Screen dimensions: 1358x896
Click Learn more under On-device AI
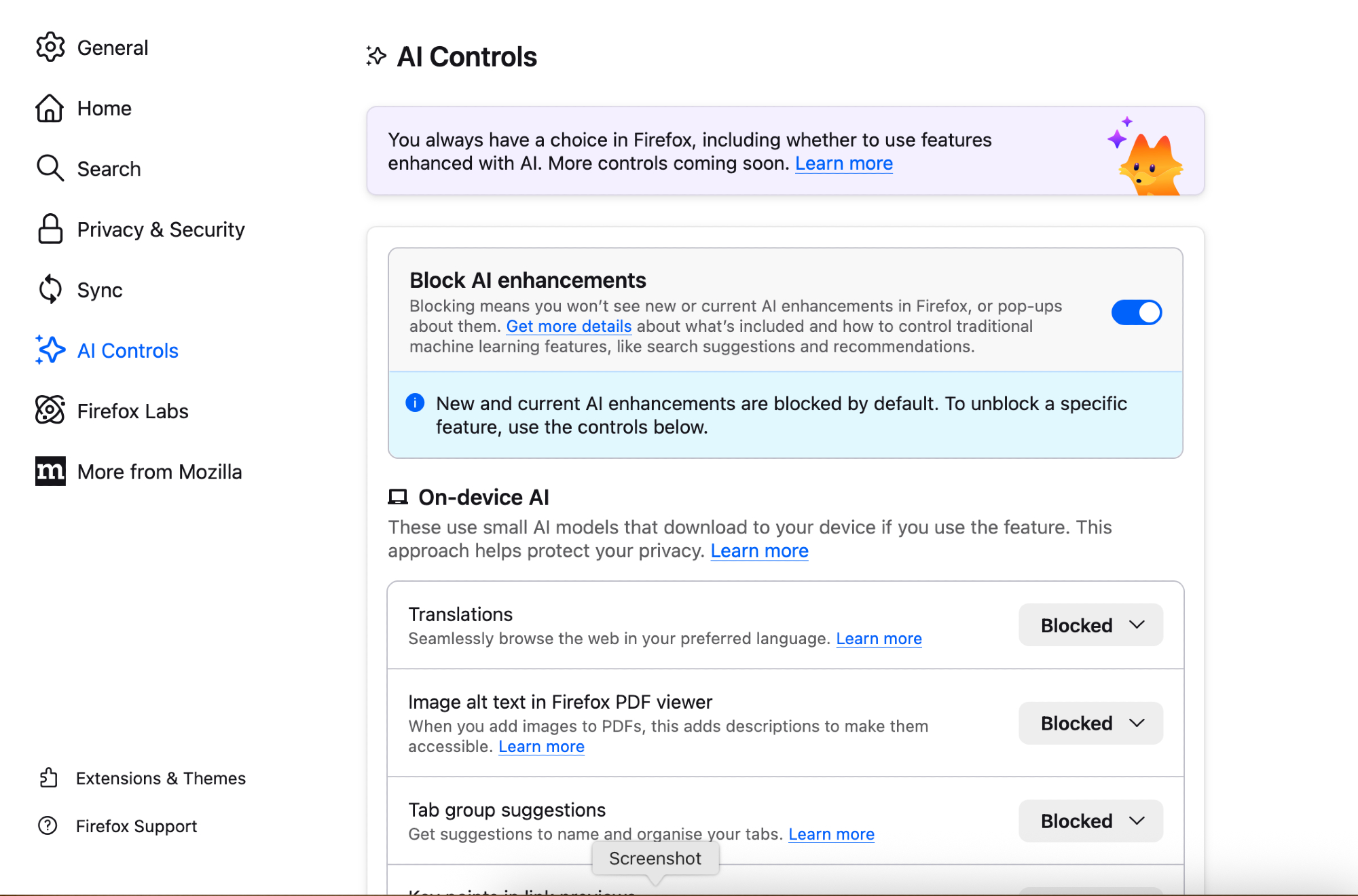click(x=759, y=551)
